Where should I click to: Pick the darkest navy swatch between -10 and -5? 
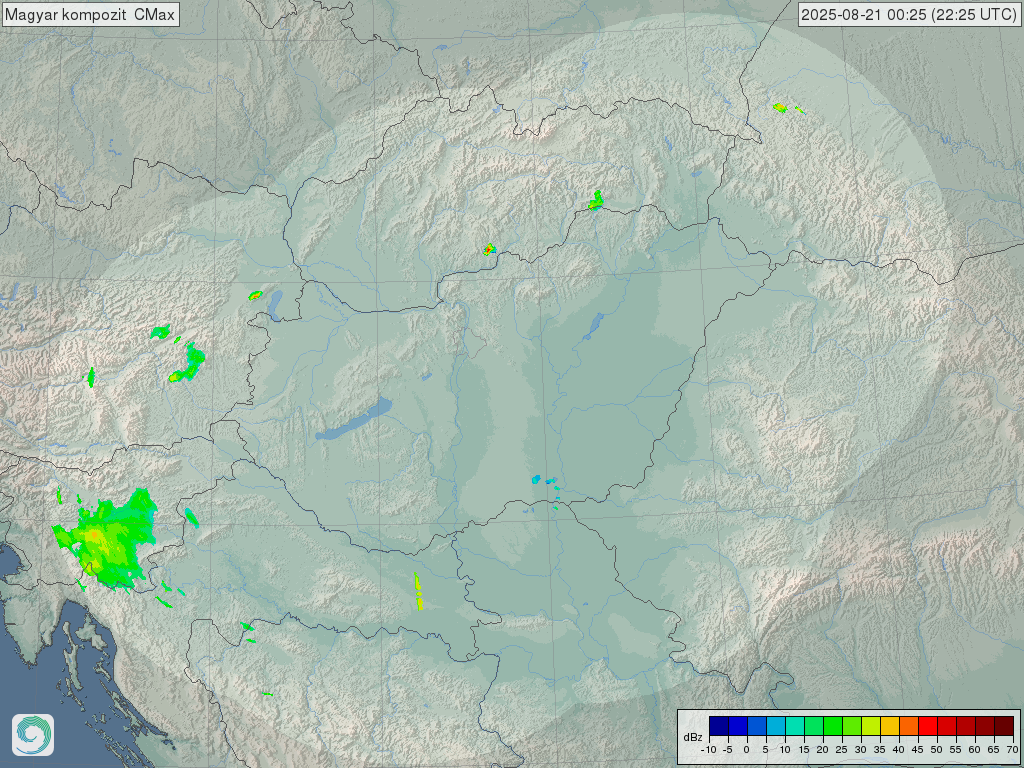719,726
